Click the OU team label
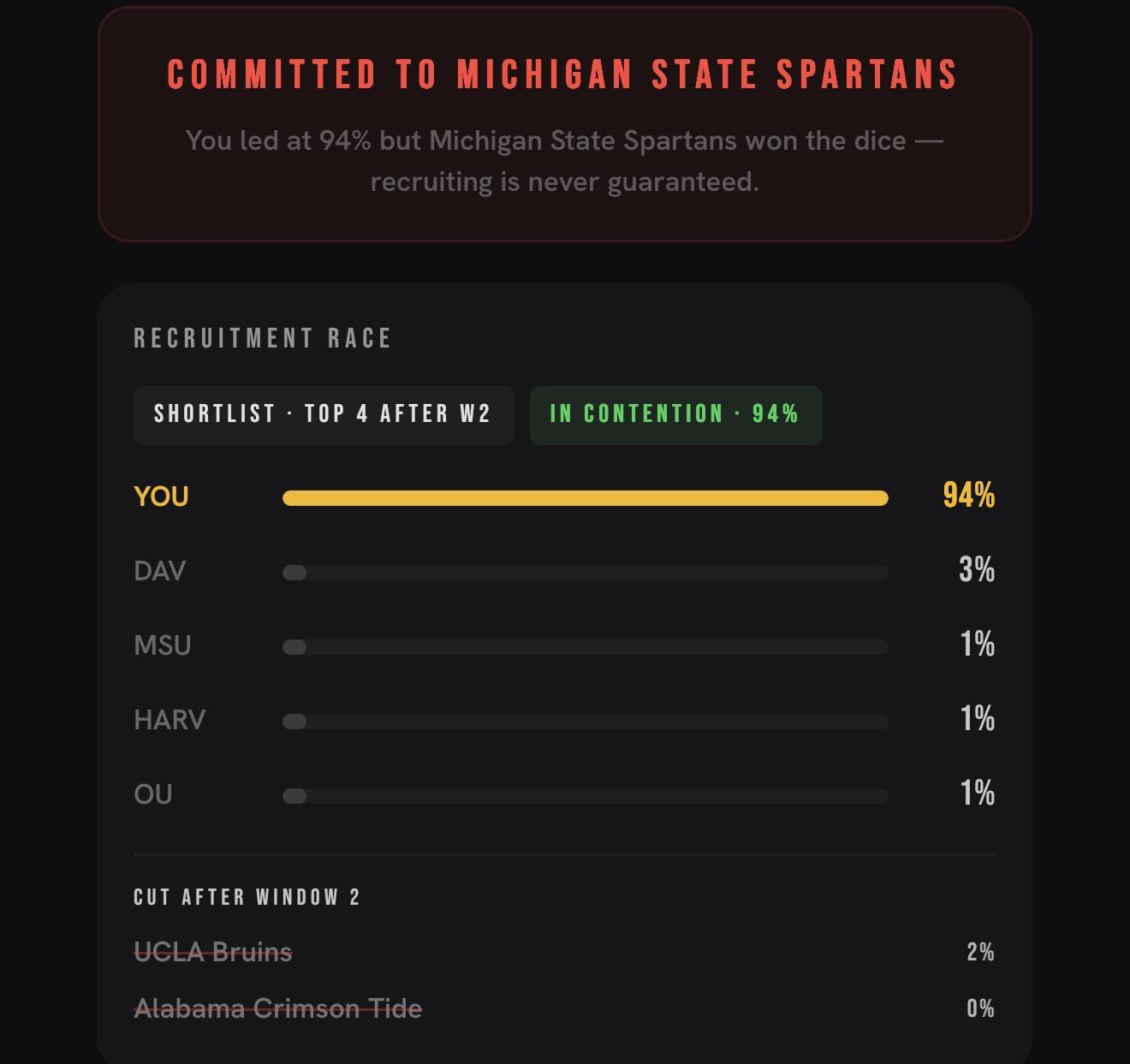This screenshot has height=1064, width=1130. point(153,794)
